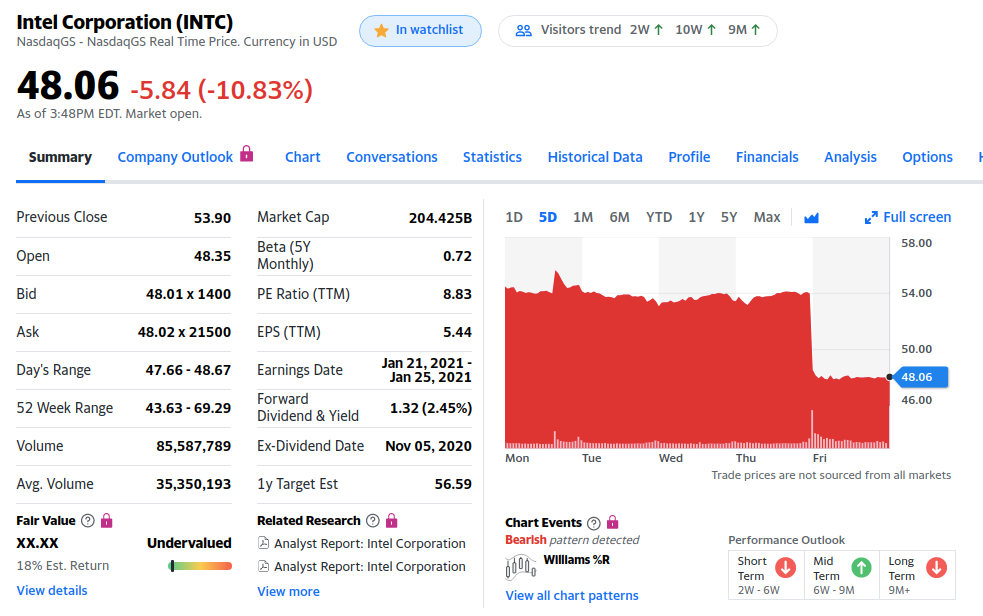The image size is (983, 616).
Task: Click the Fair Value help question mark
Action: pos(87,521)
